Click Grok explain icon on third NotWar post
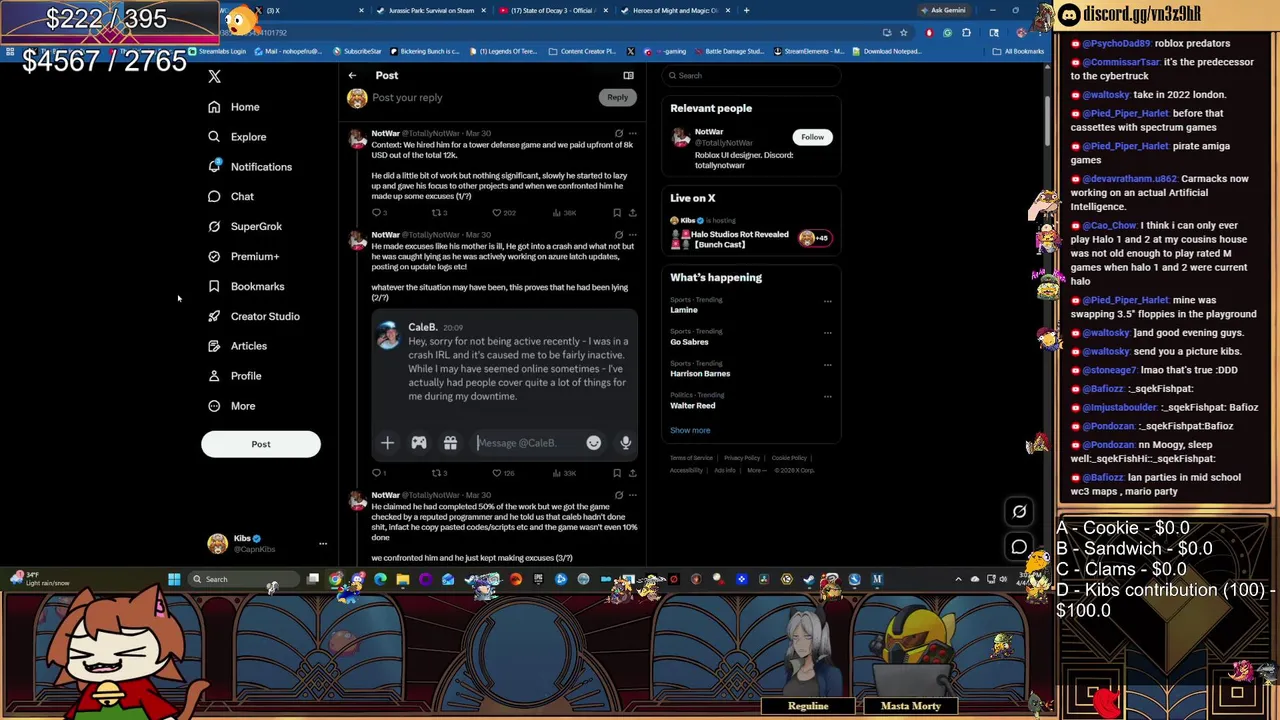The height and width of the screenshot is (720, 1280). coord(619,495)
